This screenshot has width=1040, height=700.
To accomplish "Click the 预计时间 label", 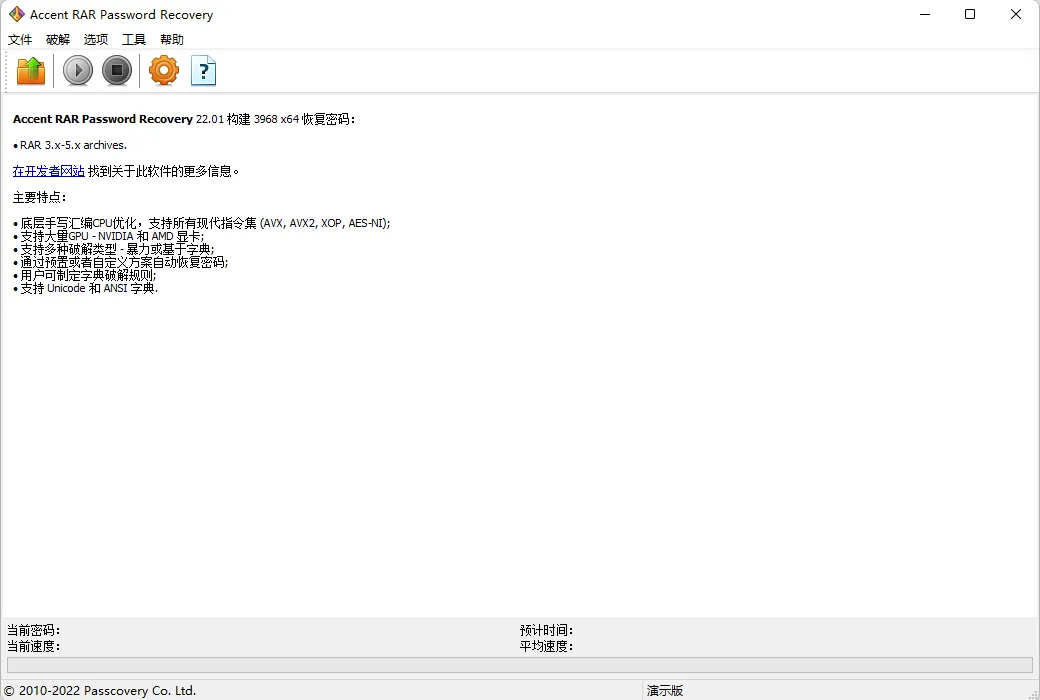I will pos(546,630).
